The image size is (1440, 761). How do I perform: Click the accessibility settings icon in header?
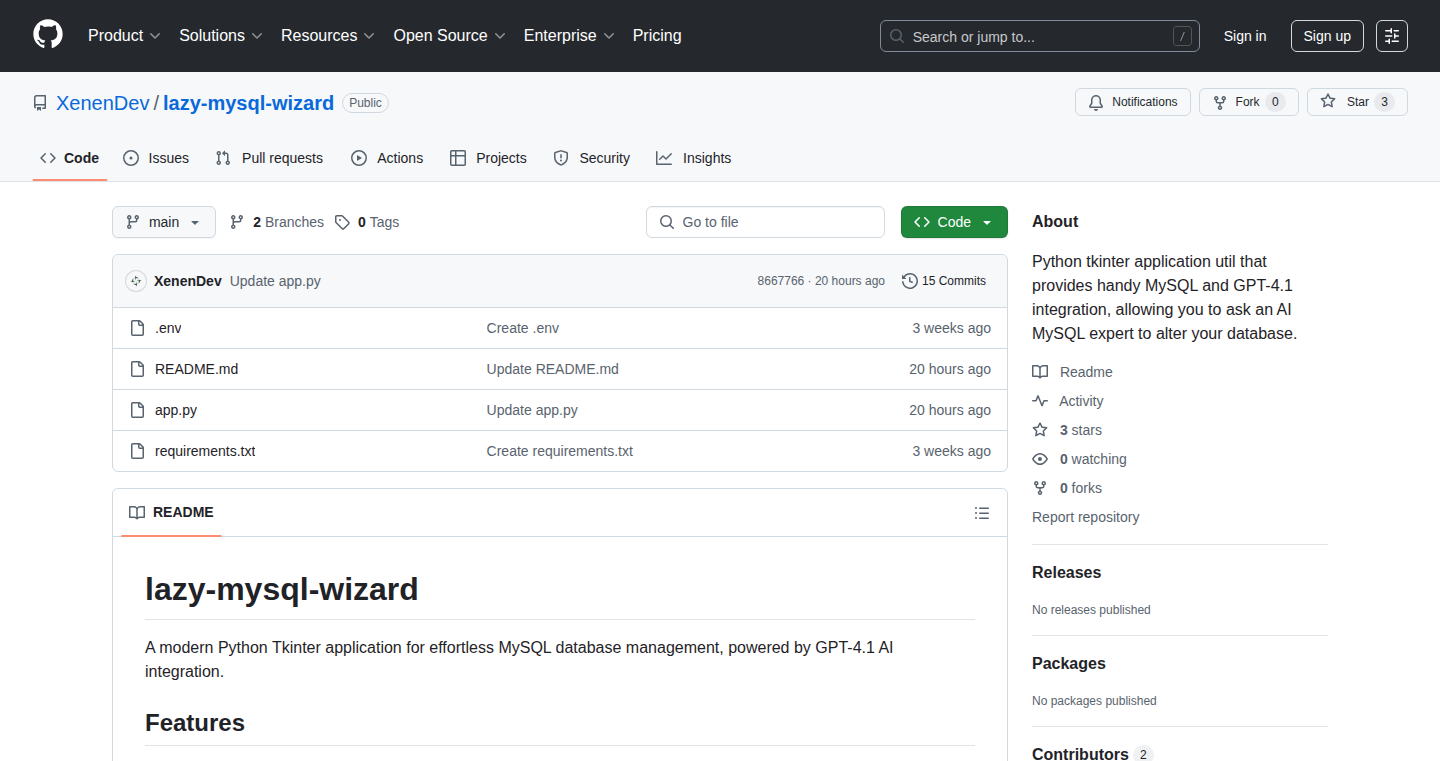pos(1392,36)
